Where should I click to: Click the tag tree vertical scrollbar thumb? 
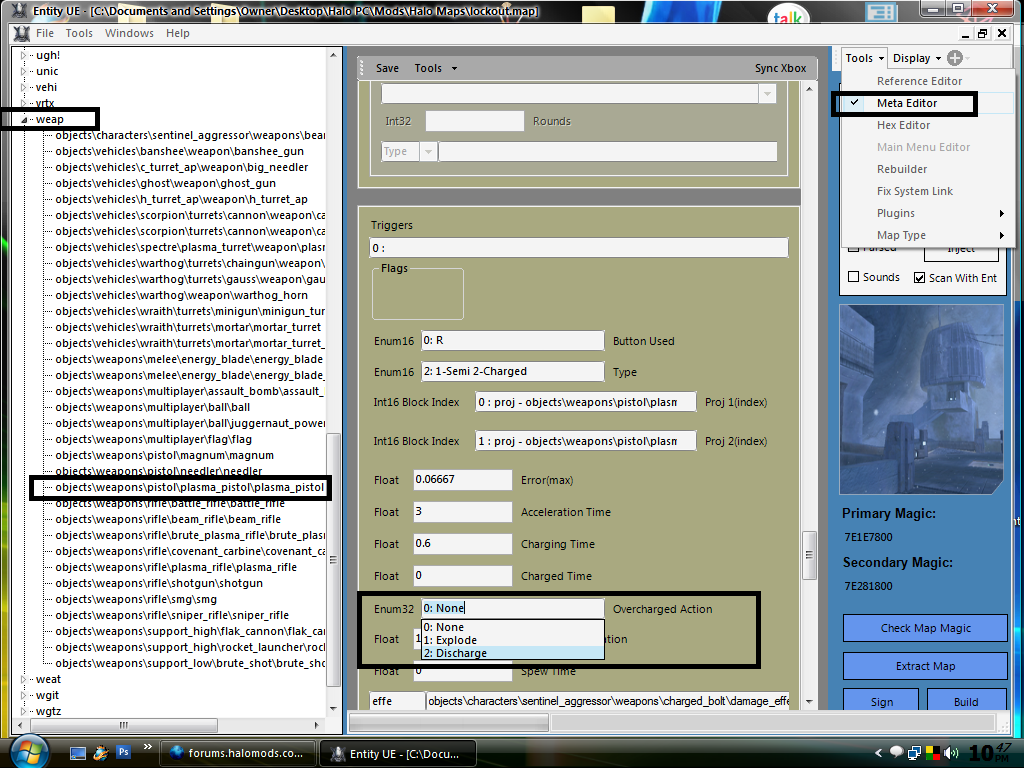click(x=333, y=559)
